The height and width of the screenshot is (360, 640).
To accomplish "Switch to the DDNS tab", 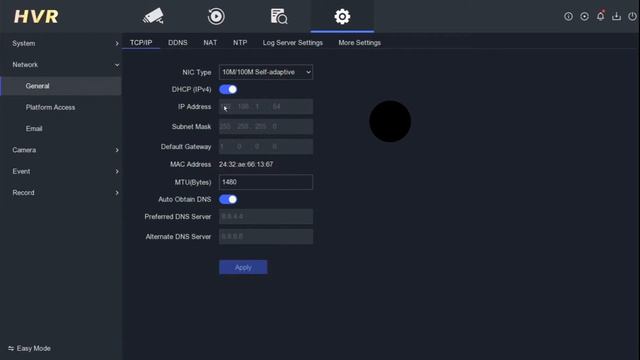I will click(x=178, y=42).
